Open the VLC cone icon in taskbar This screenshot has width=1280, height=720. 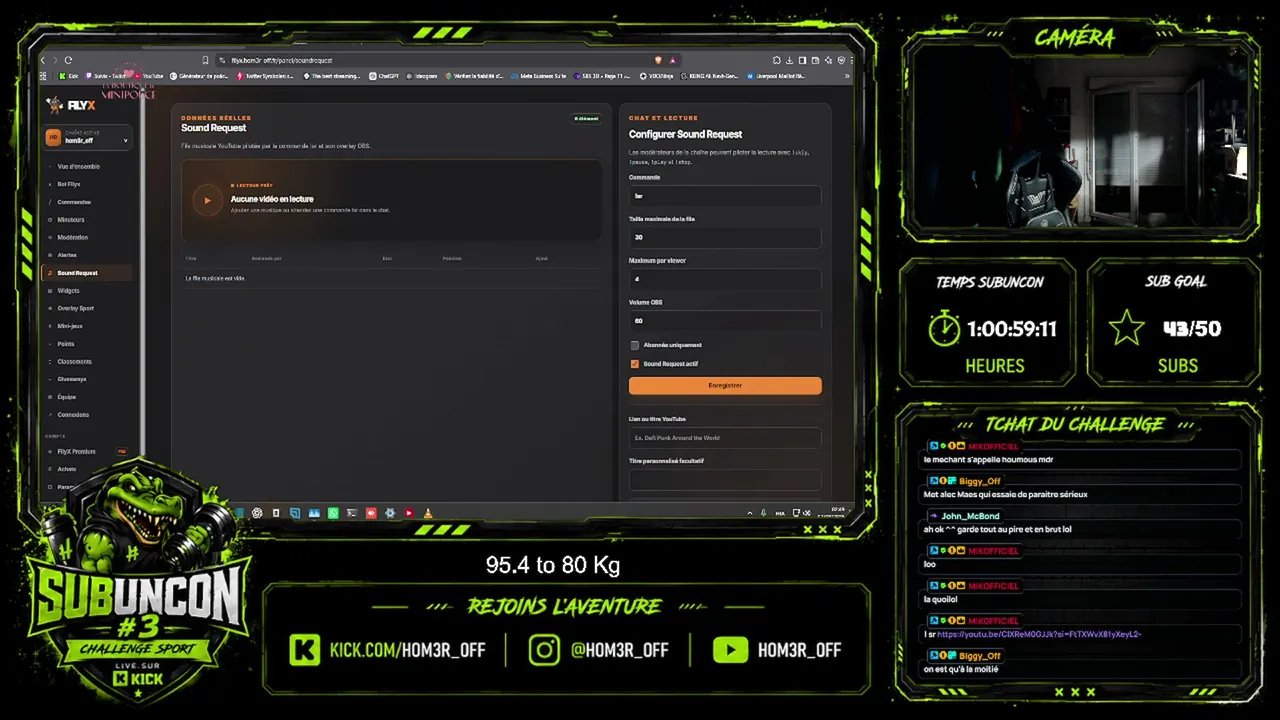(x=428, y=513)
